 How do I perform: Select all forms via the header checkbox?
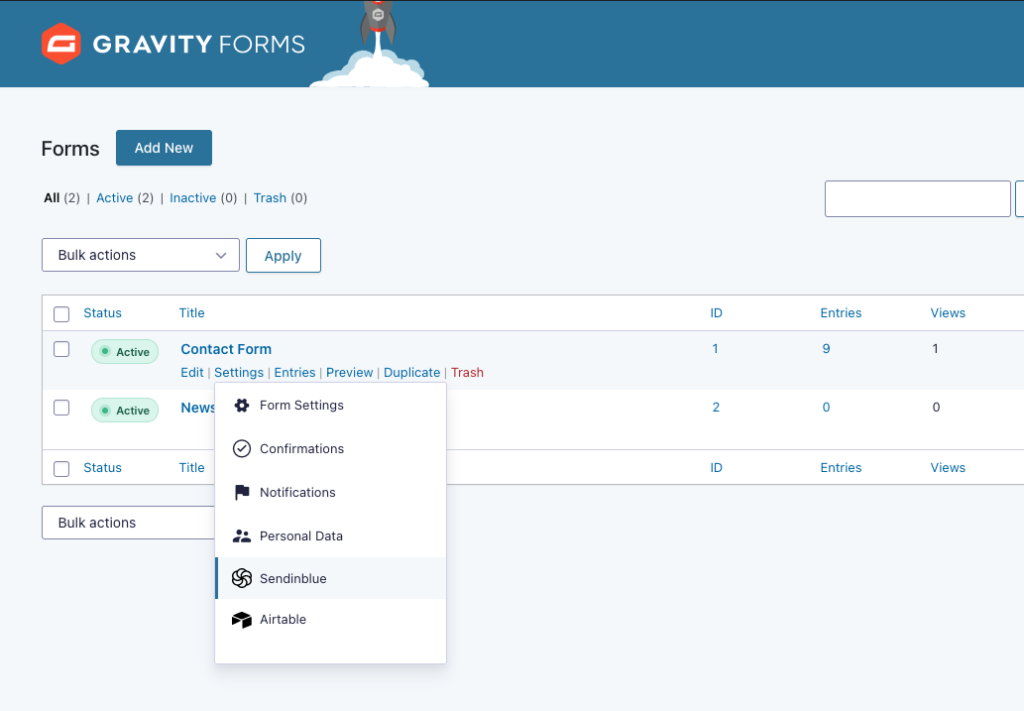61,312
